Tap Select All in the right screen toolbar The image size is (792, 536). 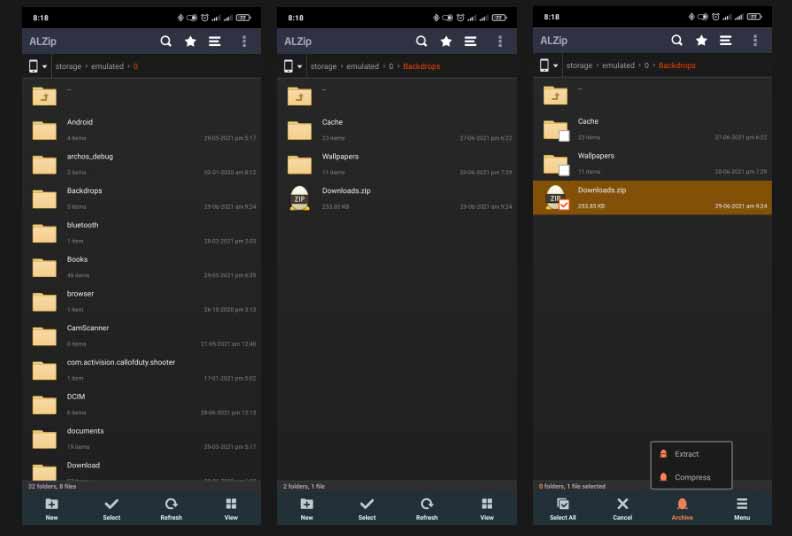(563, 508)
